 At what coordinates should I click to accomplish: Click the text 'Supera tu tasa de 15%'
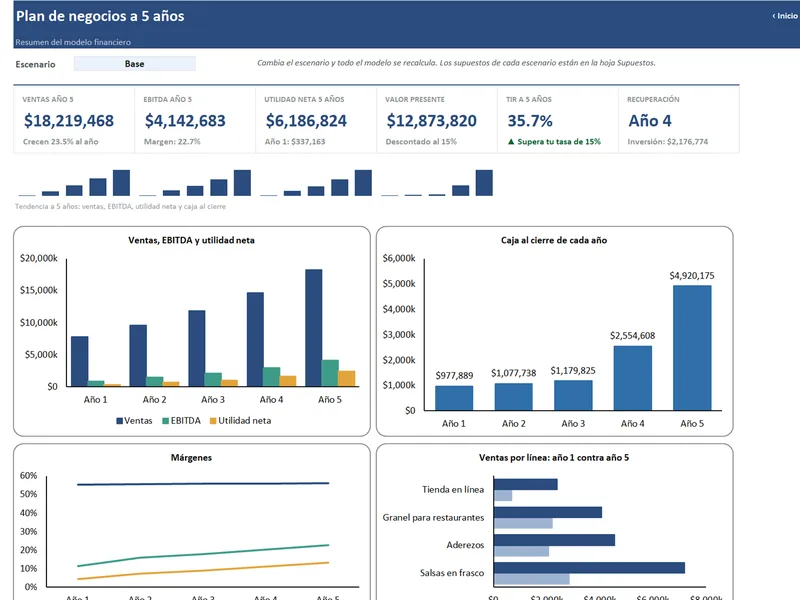coord(559,141)
